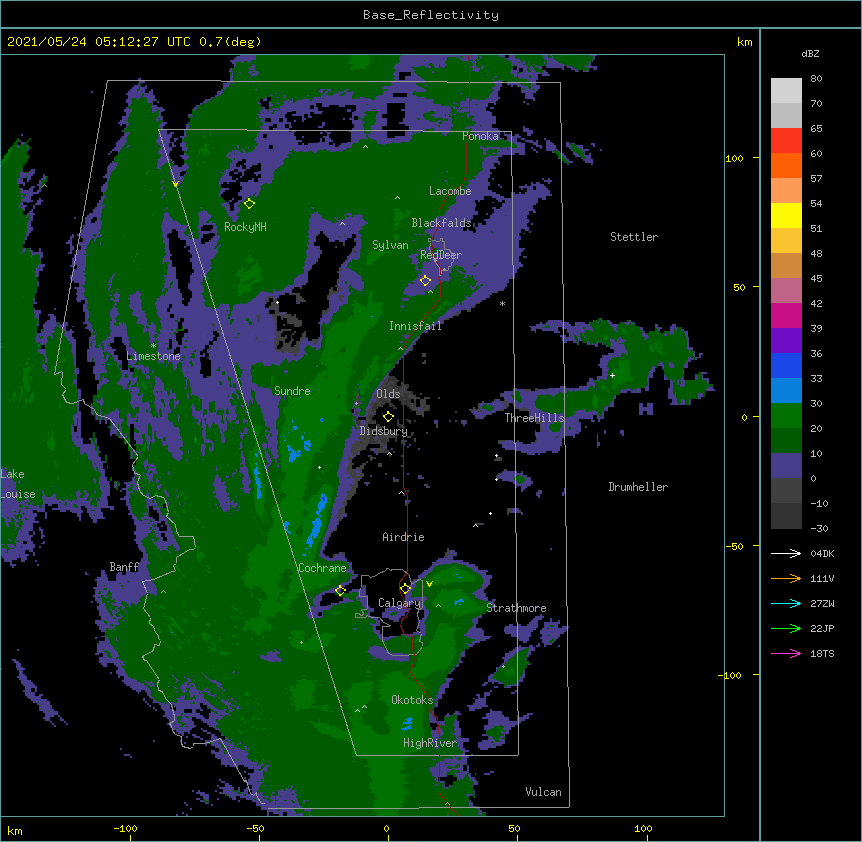
Task: Click the yellow diamond marker below RedDeer
Action: coord(425,280)
